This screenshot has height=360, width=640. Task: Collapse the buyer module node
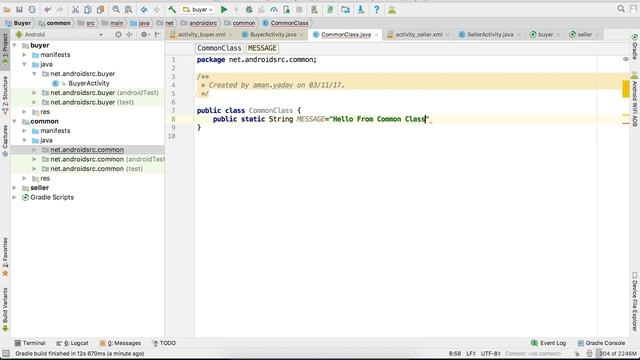pyautogui.click(x=15, y=45)
